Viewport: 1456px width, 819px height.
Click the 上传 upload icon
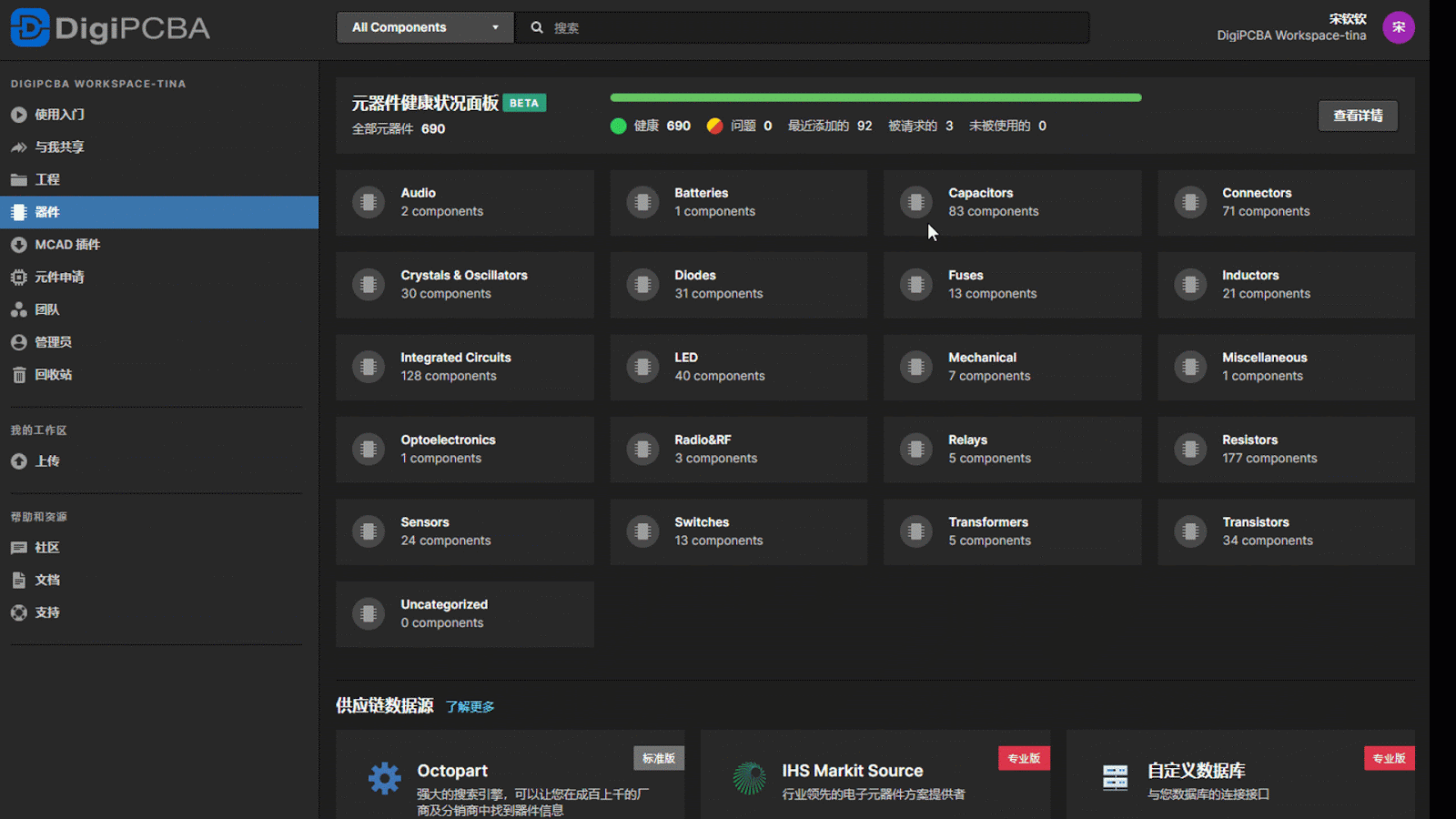[18, 461]
